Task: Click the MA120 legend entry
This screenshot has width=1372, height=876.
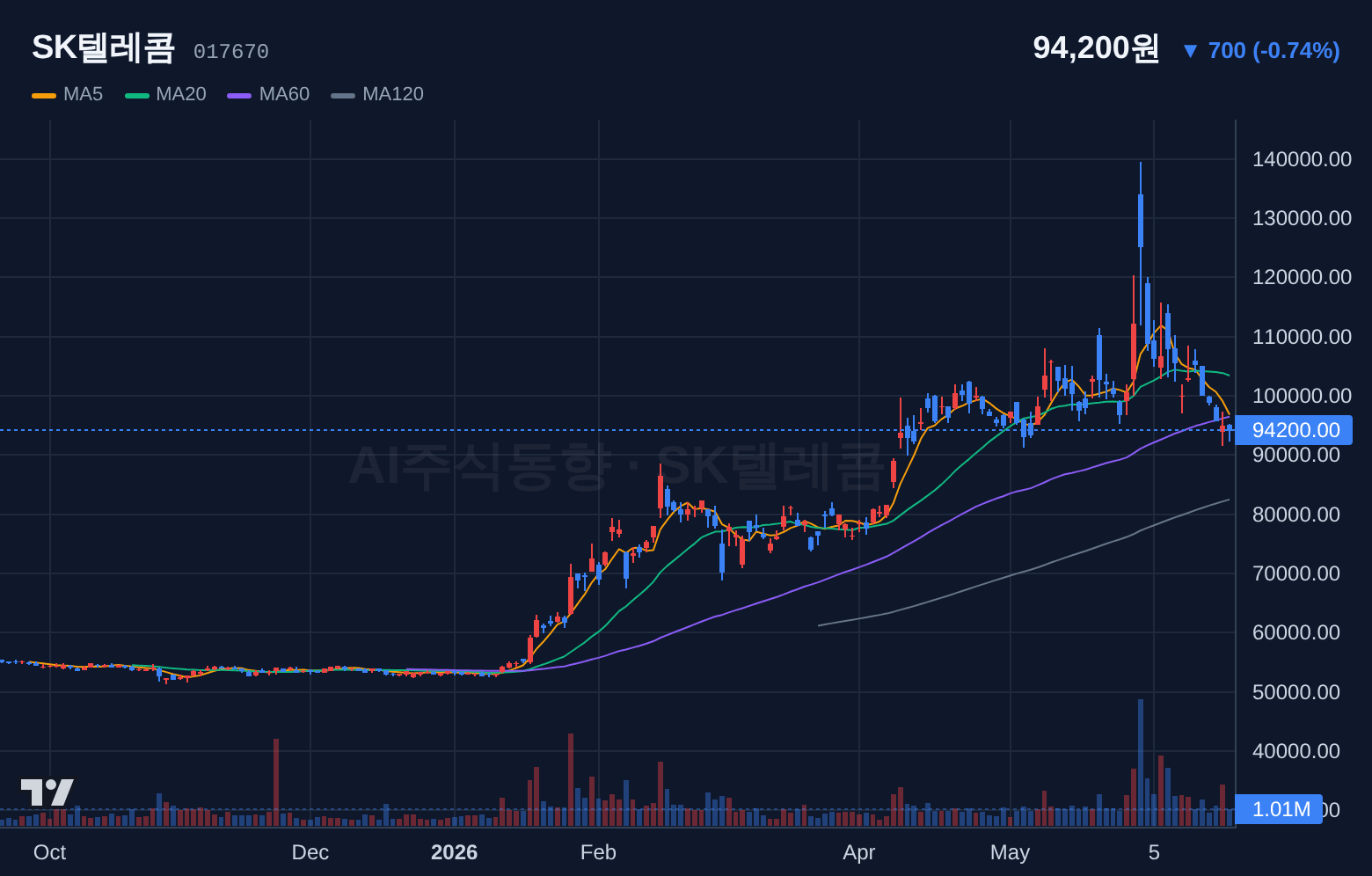Action: [377, 94]
